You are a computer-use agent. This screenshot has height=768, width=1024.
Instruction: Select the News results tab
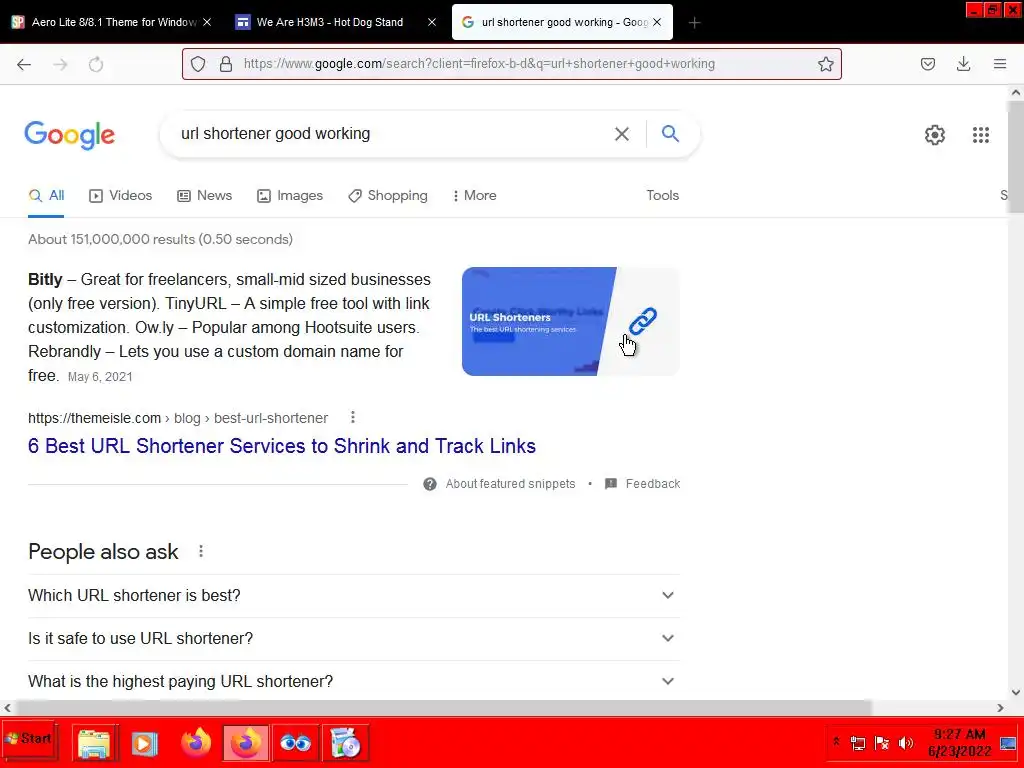point(204,195)
